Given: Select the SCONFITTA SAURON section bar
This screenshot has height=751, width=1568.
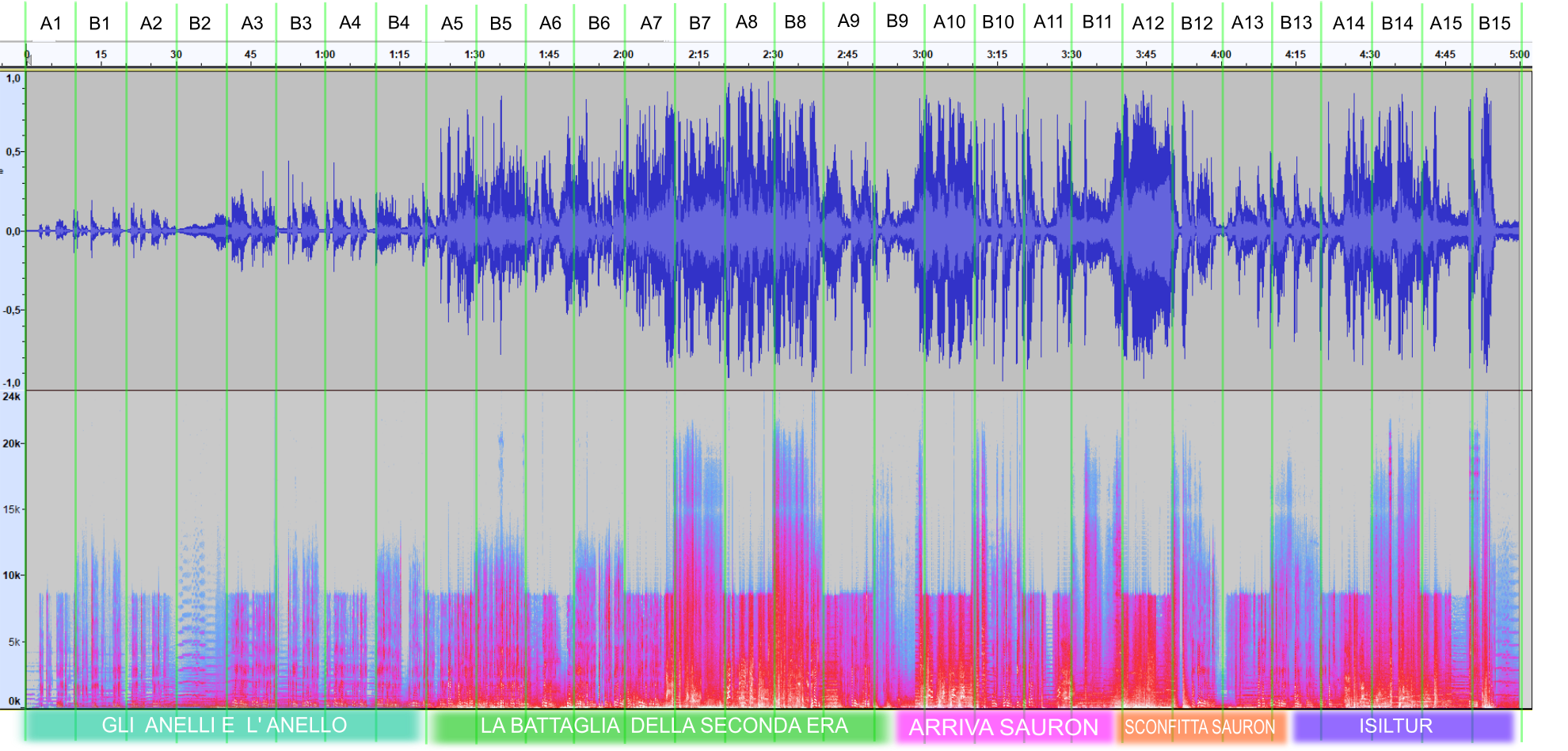Looking at the screenshot, I should click(1201, 727).
